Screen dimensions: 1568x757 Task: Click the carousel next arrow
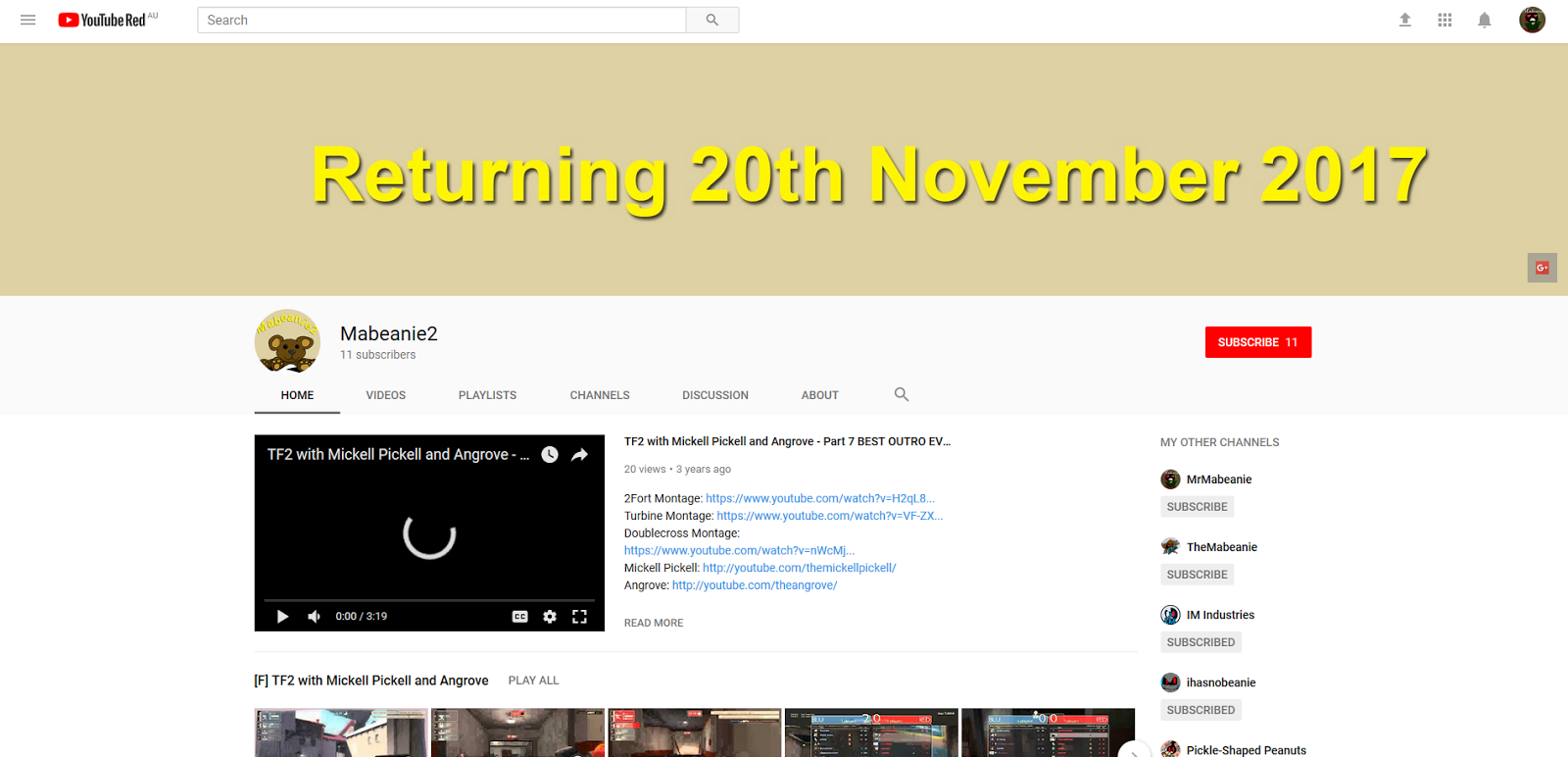(1134, 750)
